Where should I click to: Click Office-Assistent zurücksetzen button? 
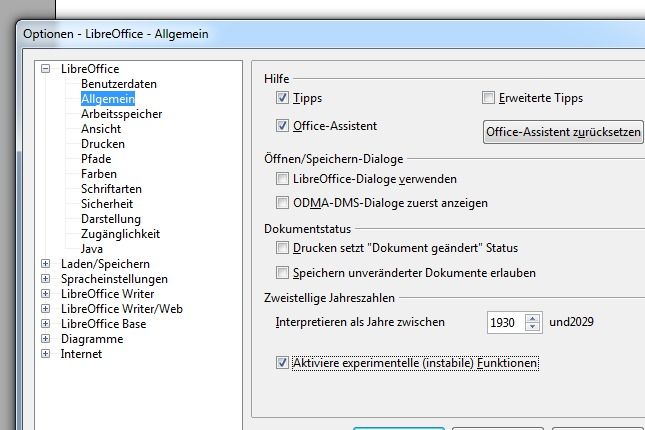[563, 132]
